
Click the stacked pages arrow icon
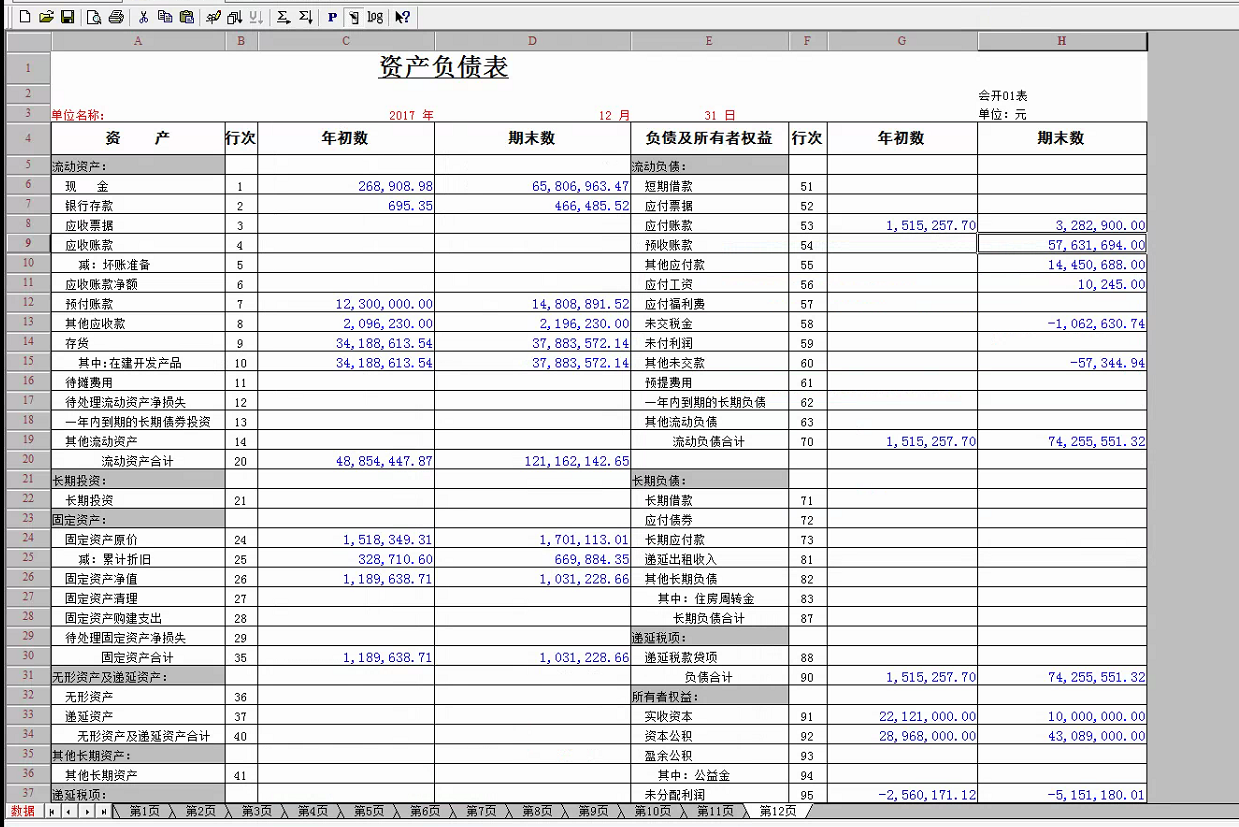tap(234, 17)
